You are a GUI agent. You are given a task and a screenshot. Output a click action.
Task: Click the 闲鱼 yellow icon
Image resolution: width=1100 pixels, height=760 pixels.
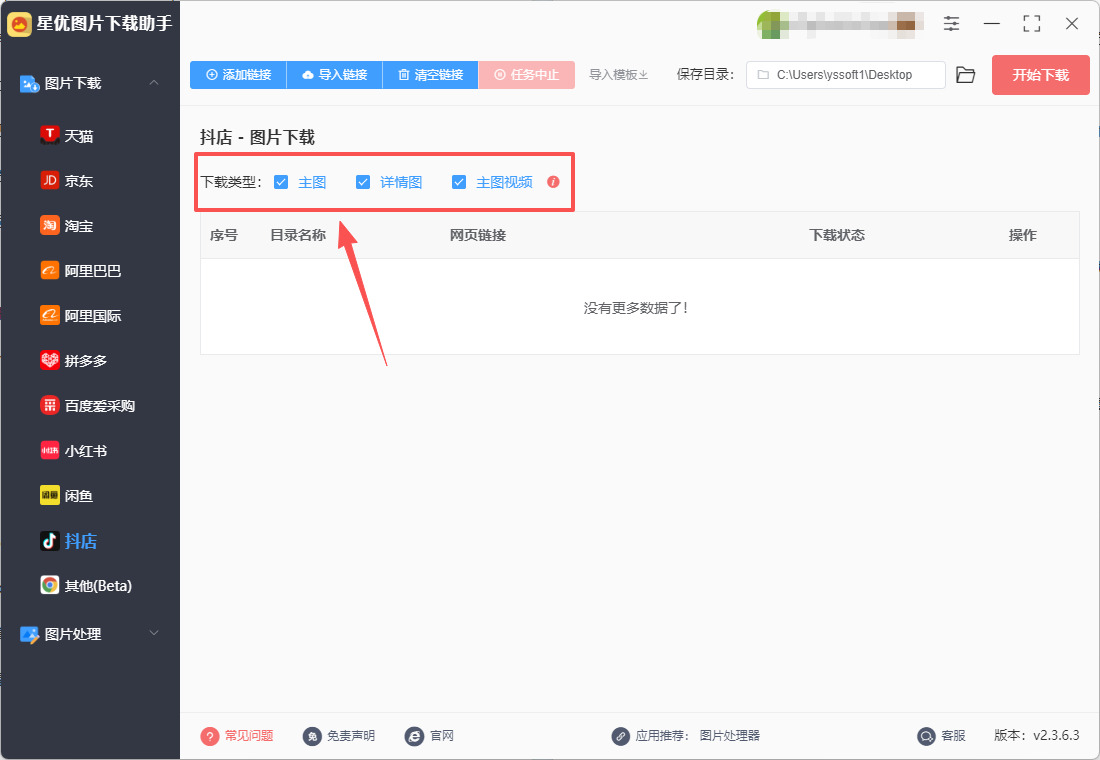coord(49,495)
